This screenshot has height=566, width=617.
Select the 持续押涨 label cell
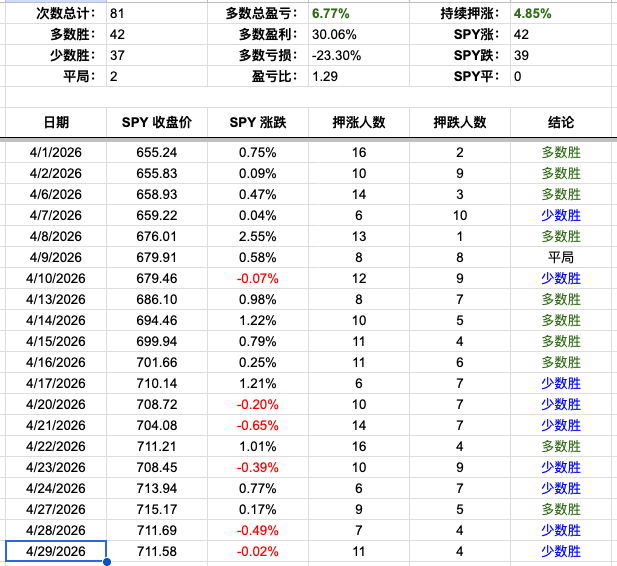point(460,13)
